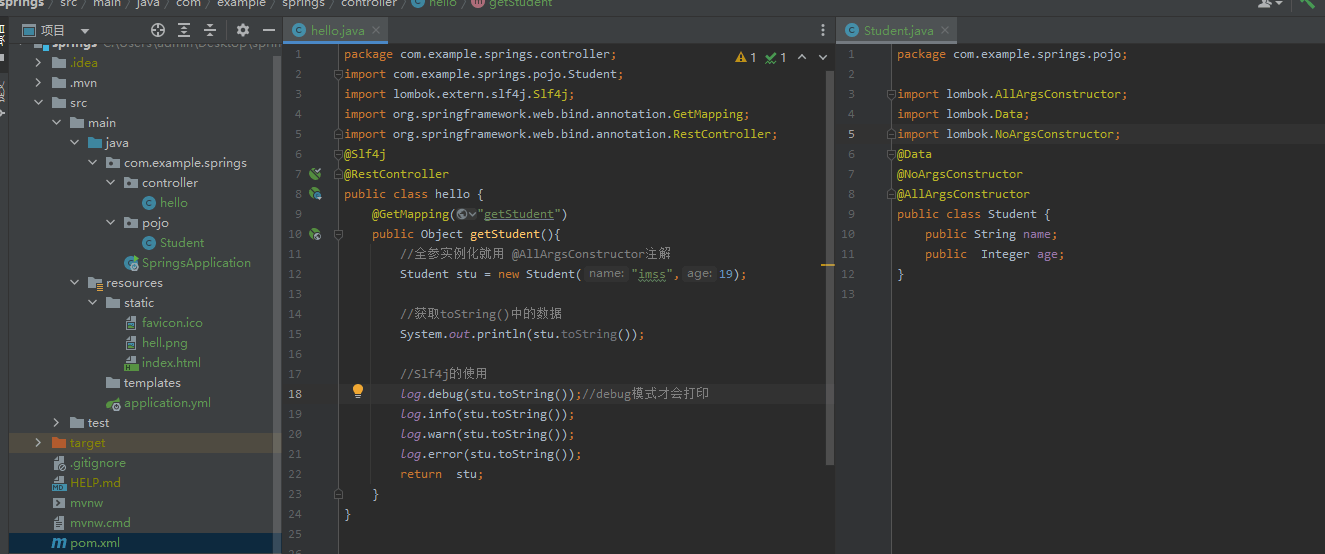Expand the test folder
The height and width of the screenshot is (554, 1325).
[x=57, y=423]
